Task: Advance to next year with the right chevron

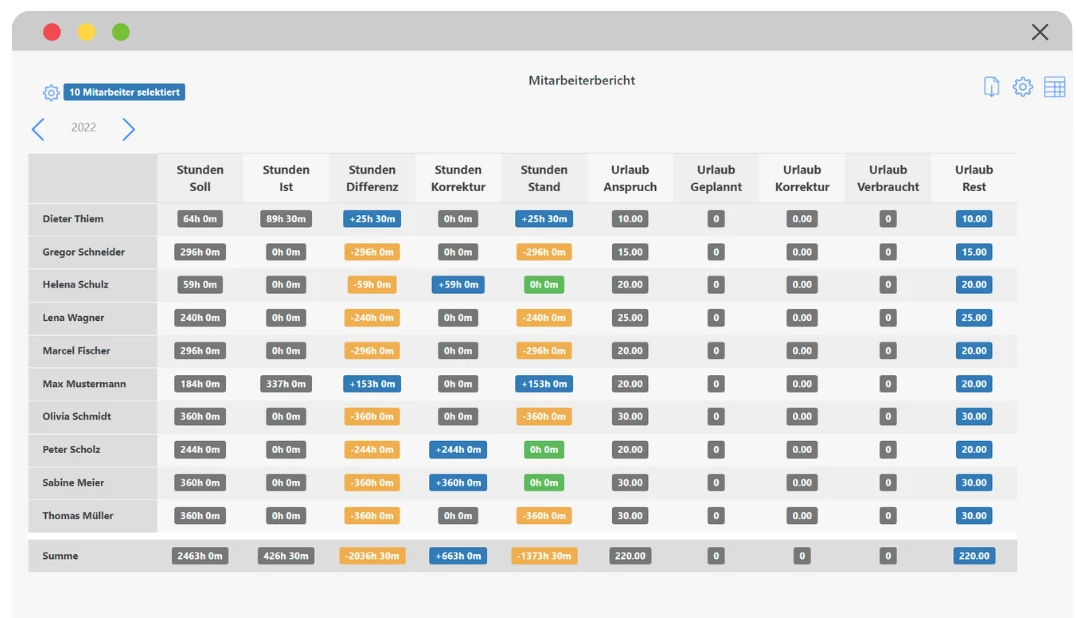Action: (x=128, y=128)
